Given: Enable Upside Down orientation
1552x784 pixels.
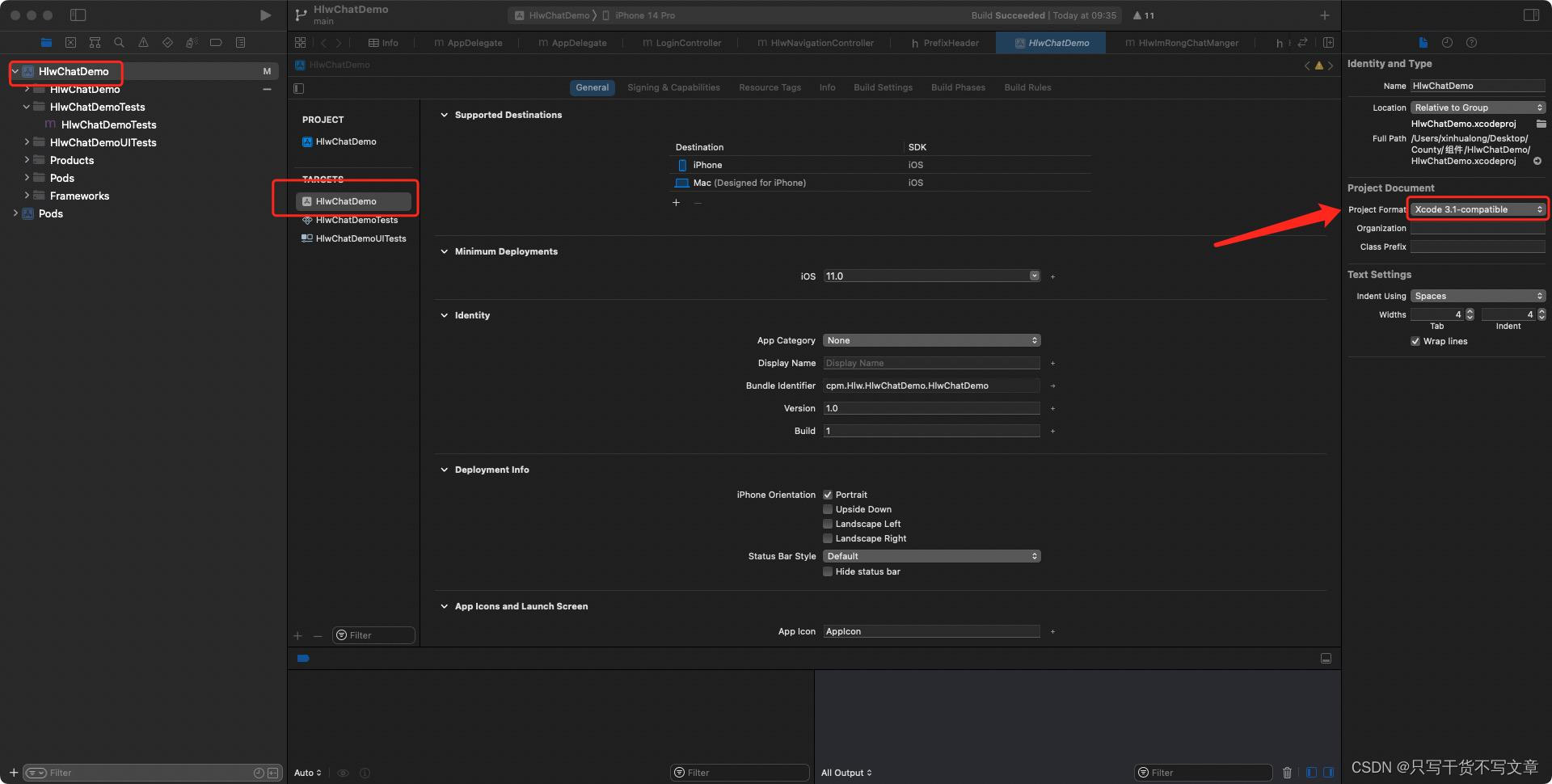Looking at the screenshot, I should (828, 509).
